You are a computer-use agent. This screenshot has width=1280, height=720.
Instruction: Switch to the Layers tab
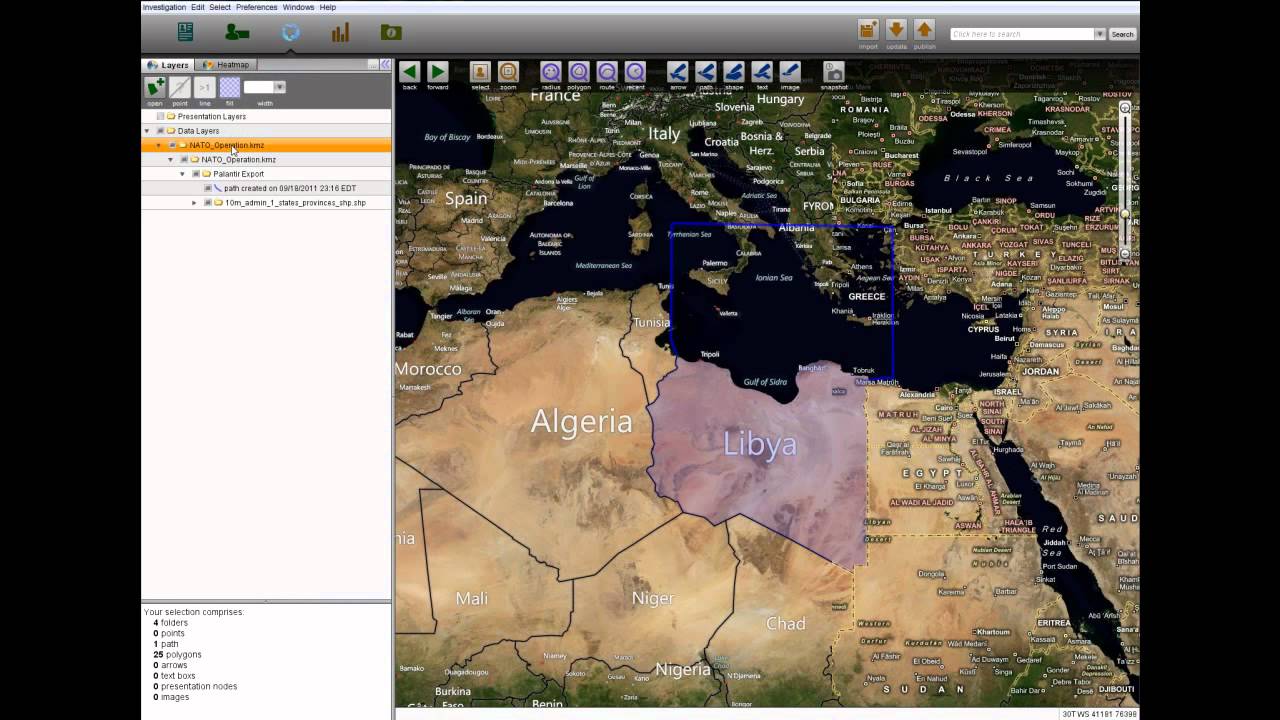pyautogui.click(x=169, y=65)
